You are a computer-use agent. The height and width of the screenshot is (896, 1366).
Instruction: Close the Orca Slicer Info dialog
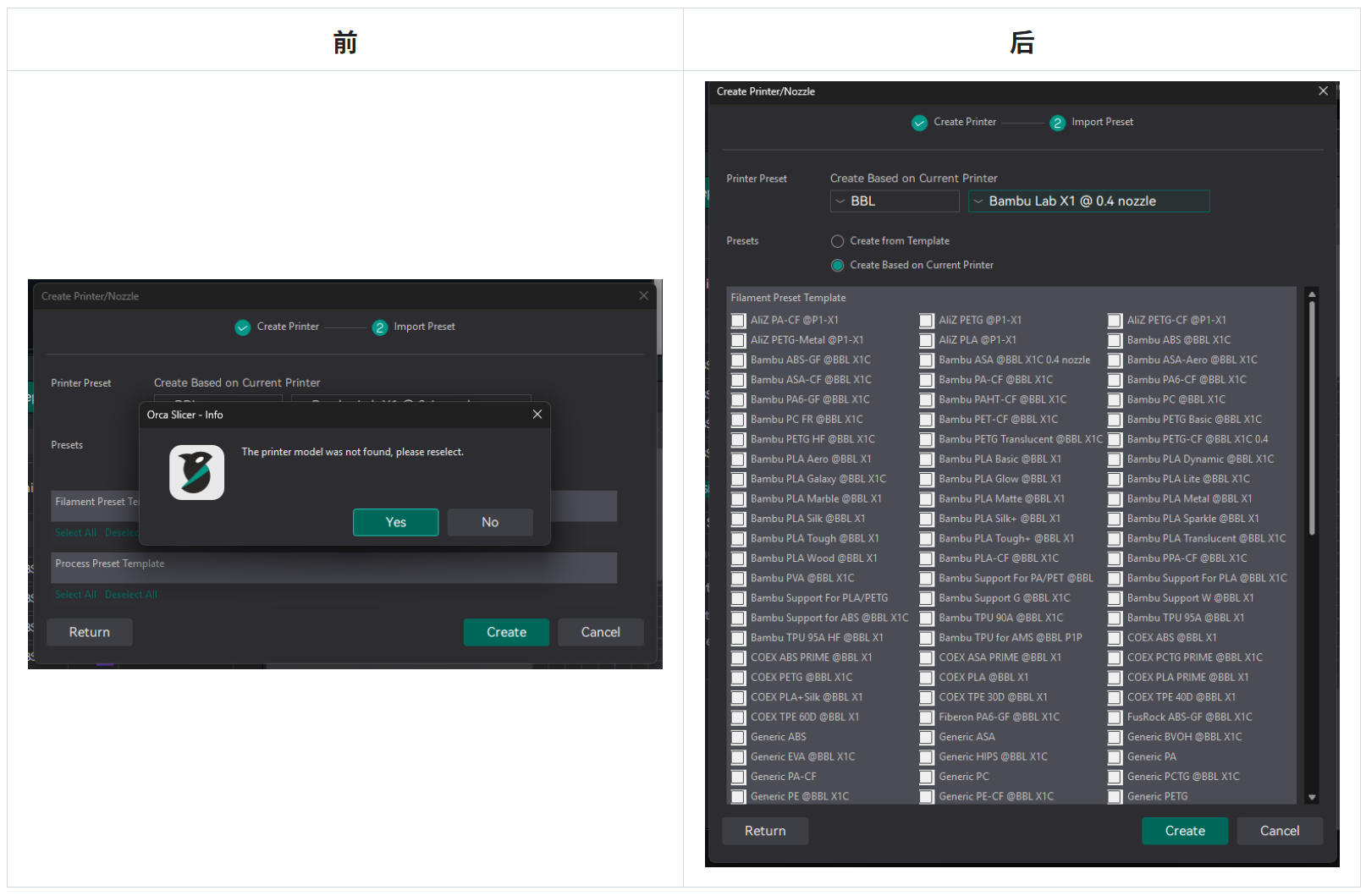coord(537,415)
